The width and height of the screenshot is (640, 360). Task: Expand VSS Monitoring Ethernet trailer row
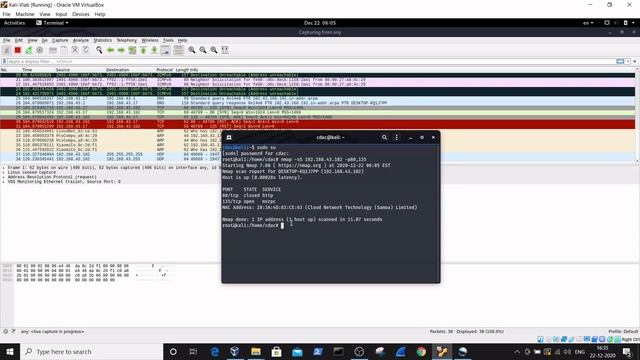click(4, 182)
